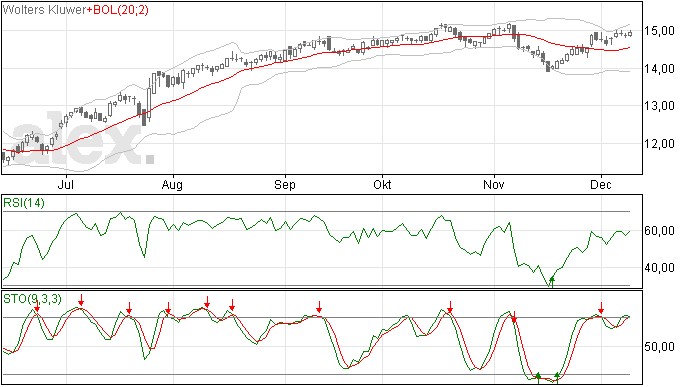
Task: Click the October red sell arrow in STO panel
Action: [x=450, y=306]
